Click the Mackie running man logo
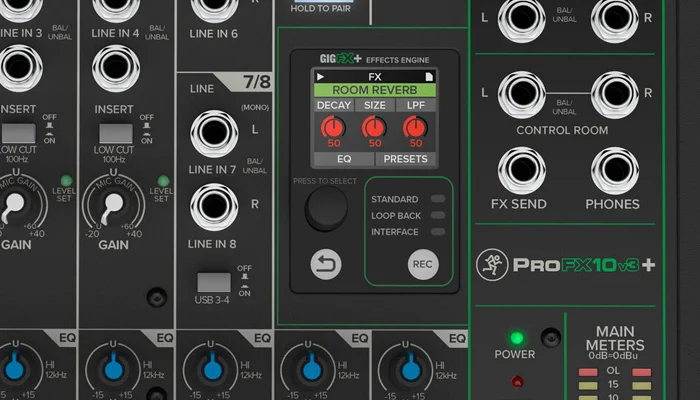 tap(492, 265)
